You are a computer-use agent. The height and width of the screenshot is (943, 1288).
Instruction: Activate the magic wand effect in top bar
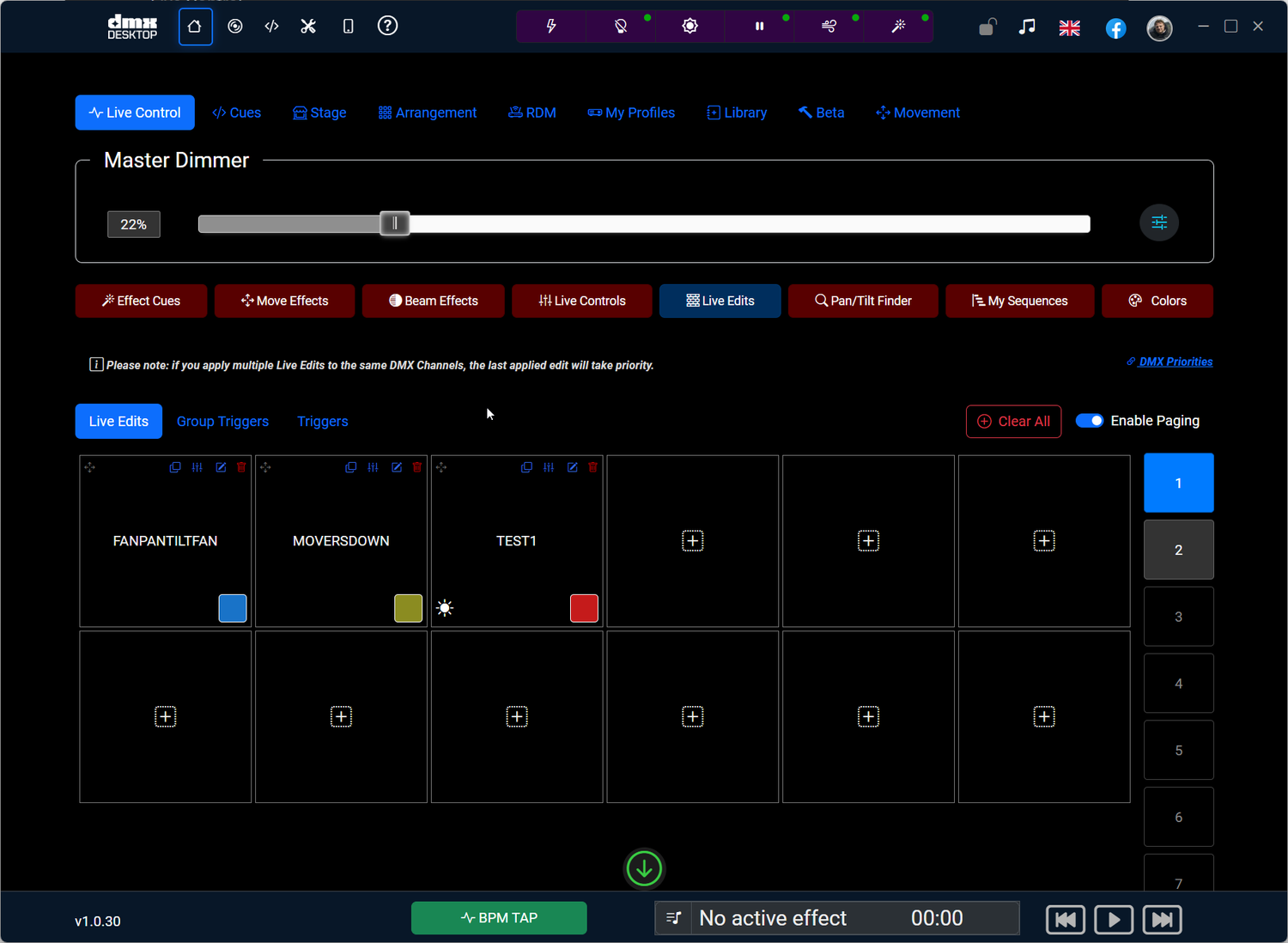(898, 27)
